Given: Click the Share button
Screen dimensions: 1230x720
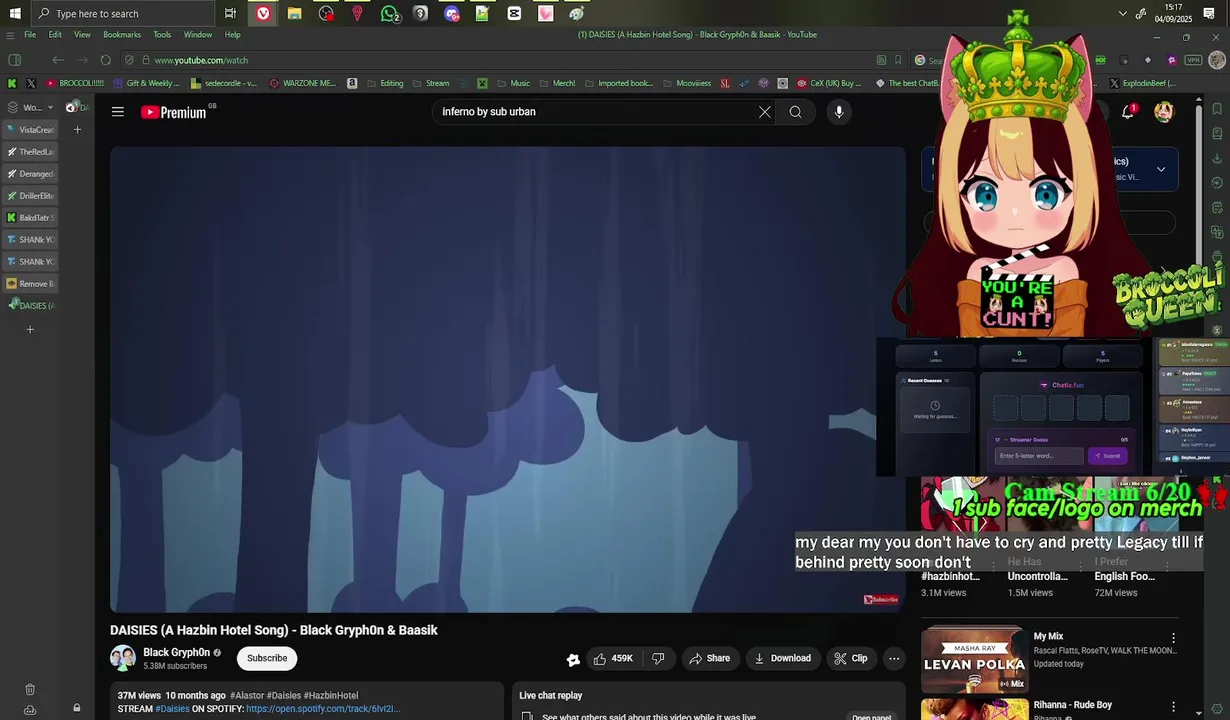Looking at the screenshot, I should pos(709,658).
